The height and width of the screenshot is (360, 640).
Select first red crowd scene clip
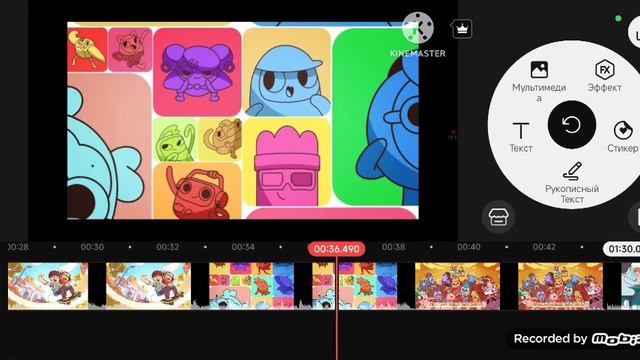coord(458,286)
